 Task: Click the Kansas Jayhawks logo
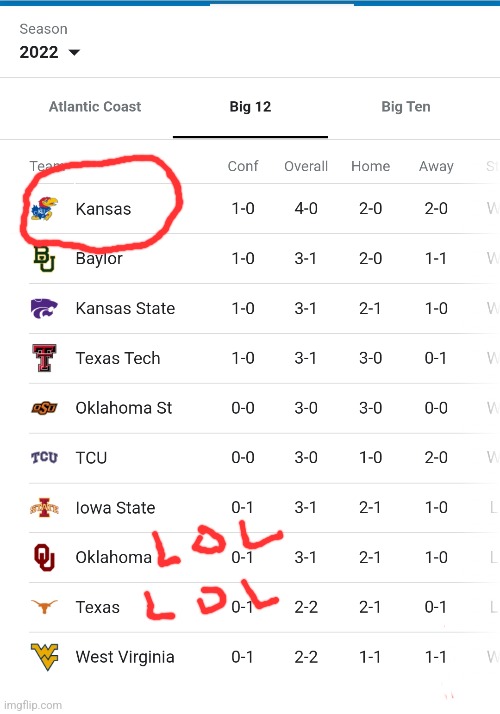[x=44, y=209]
